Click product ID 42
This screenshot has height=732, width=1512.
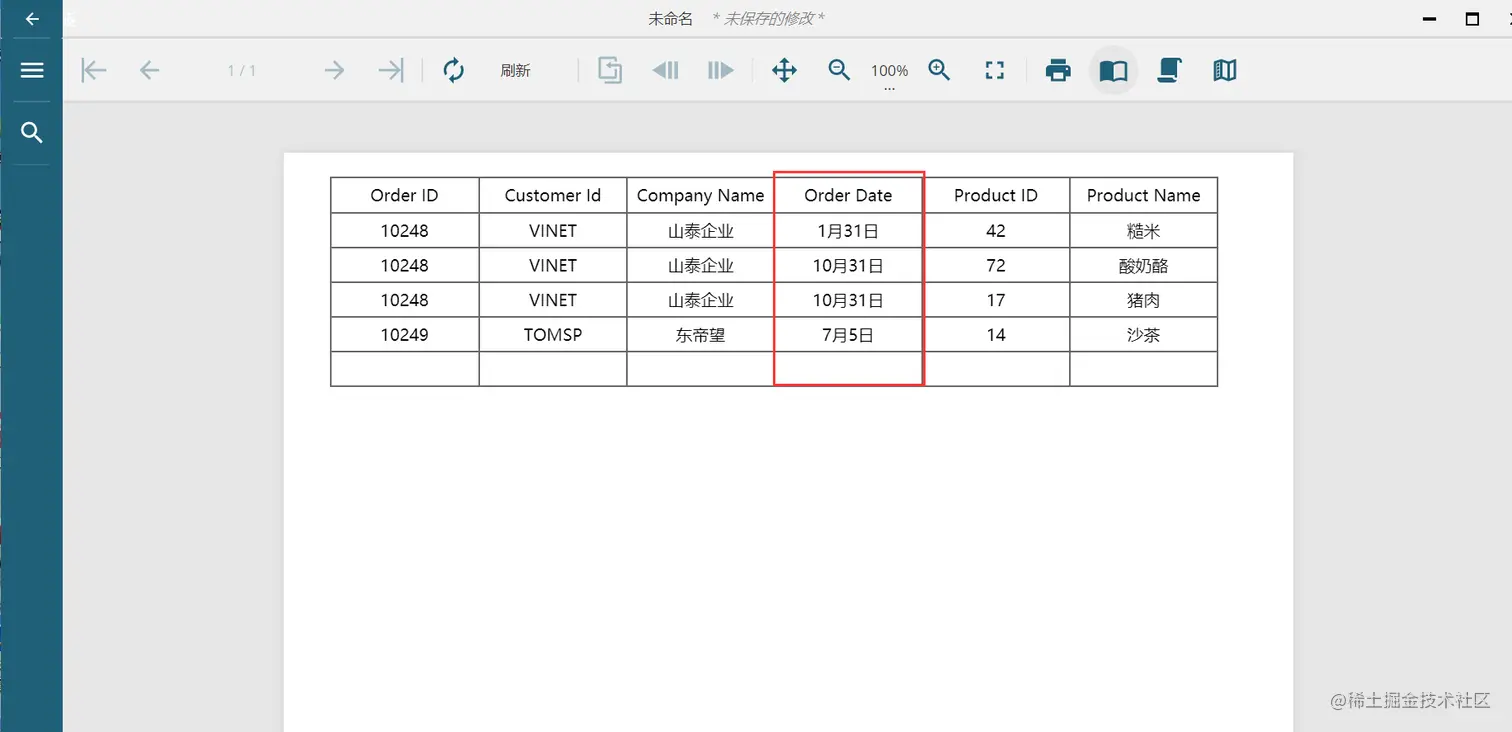click(996, 231)
